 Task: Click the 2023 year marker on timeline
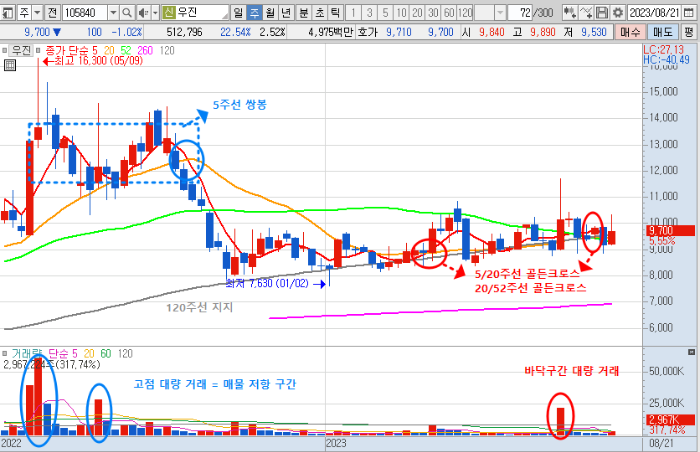click(x=336, y=444)
